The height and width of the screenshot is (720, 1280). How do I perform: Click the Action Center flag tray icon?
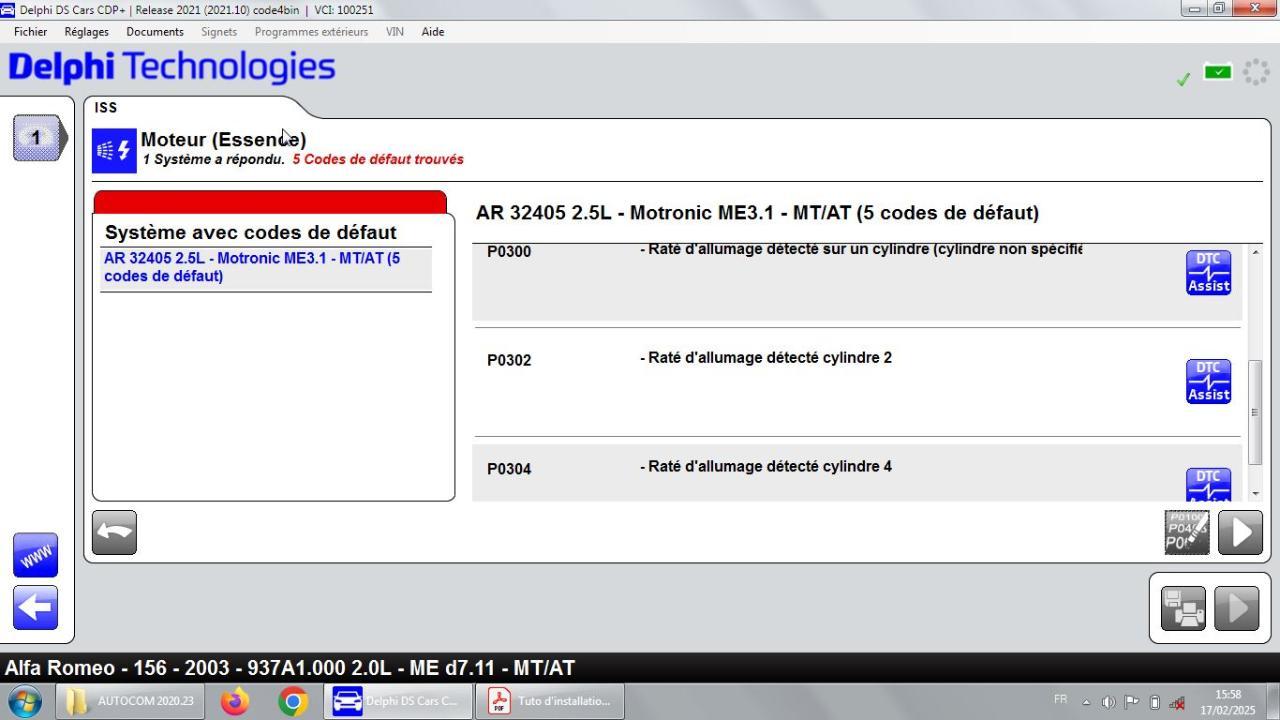(x=1132, y=702)
